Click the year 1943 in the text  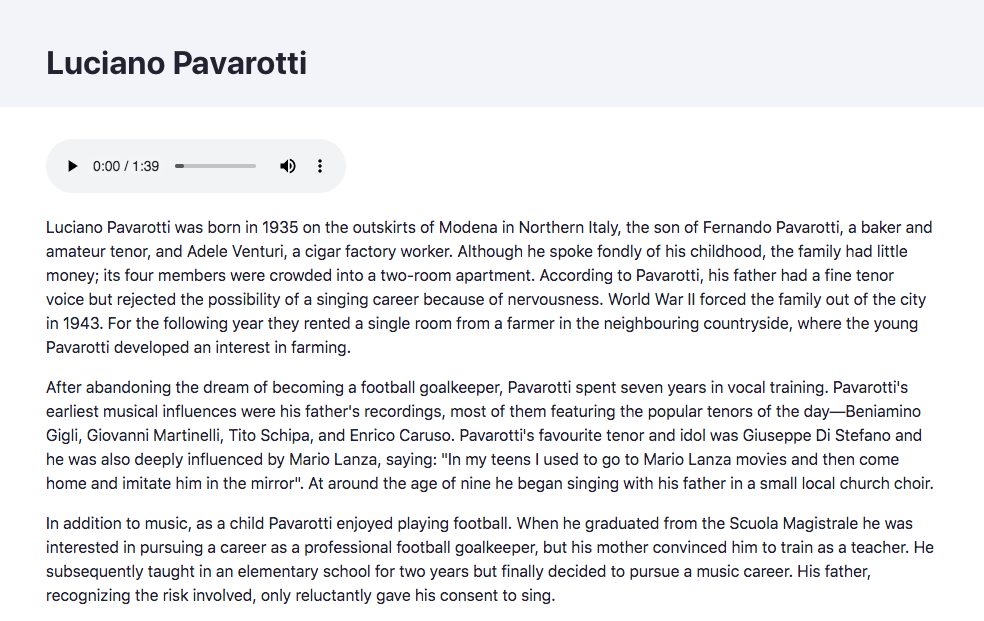(x=82, y=324)
